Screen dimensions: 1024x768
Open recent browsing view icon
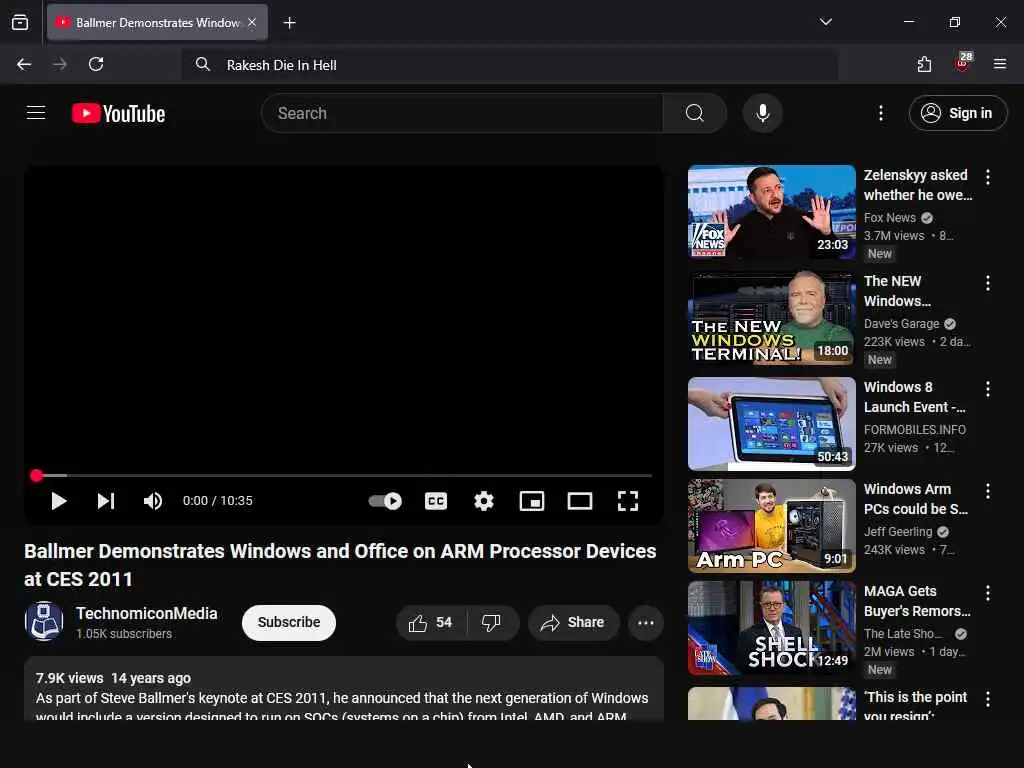20,23
